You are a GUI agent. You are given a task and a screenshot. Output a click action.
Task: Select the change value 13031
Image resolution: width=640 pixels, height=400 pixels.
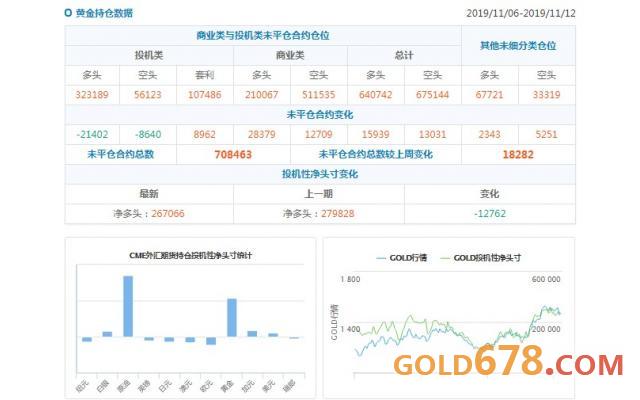[432, 134]
